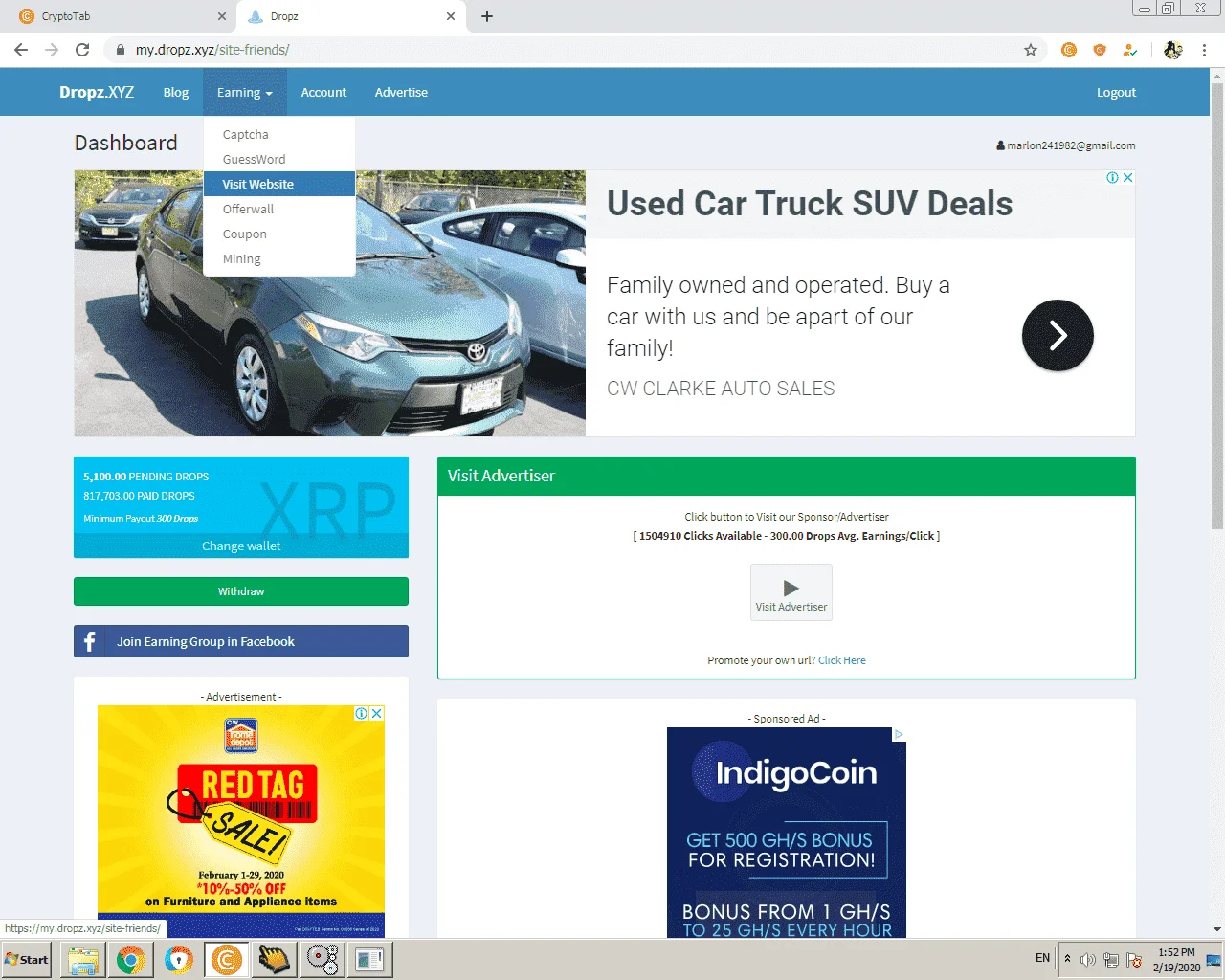This screenshot has height=980, width=1225.
Task: Click the Used Car Truck SUV Deals headline
Action: click(x=810, y=204)
